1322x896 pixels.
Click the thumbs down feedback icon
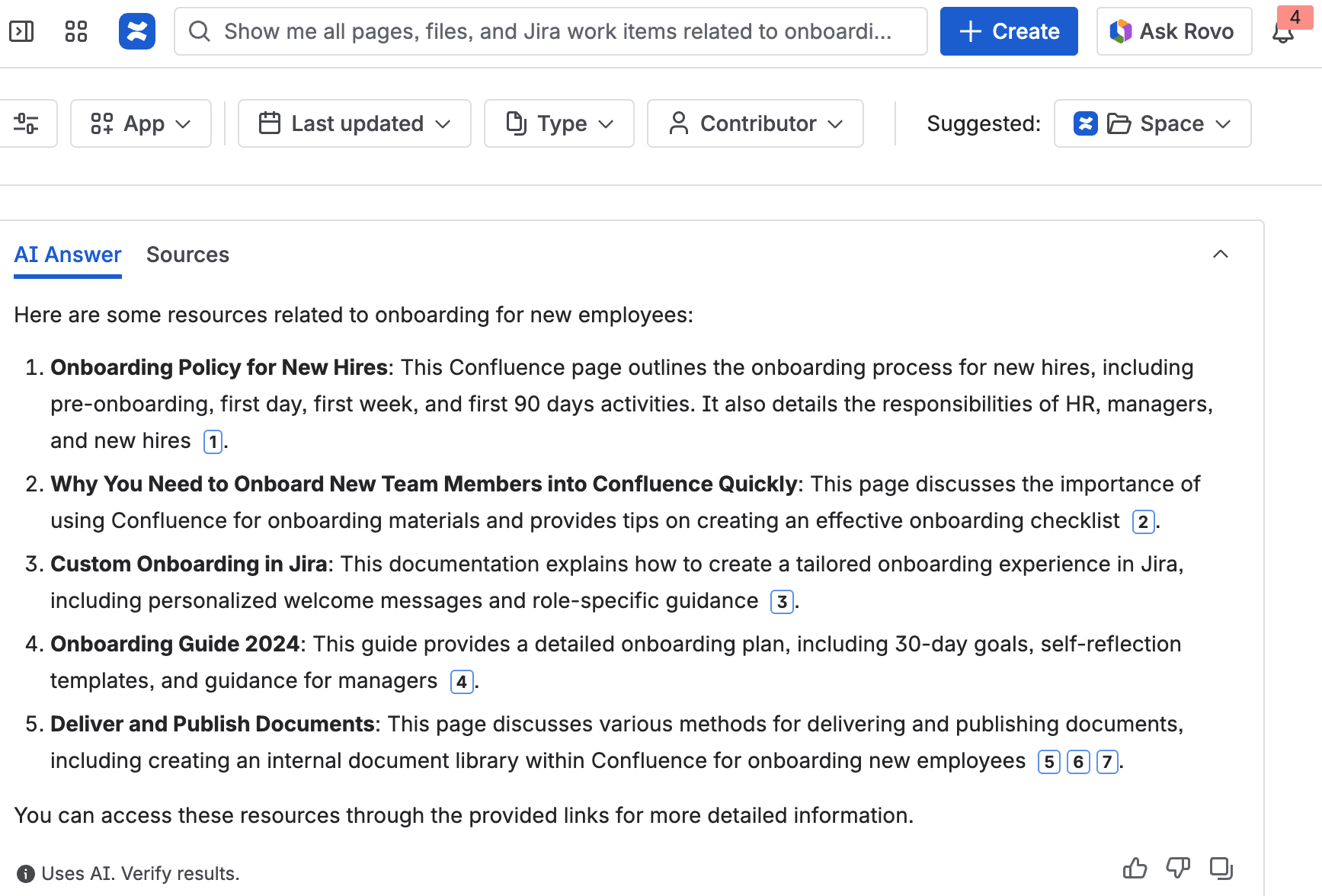pyautogui.click(x=1178, y=868)
